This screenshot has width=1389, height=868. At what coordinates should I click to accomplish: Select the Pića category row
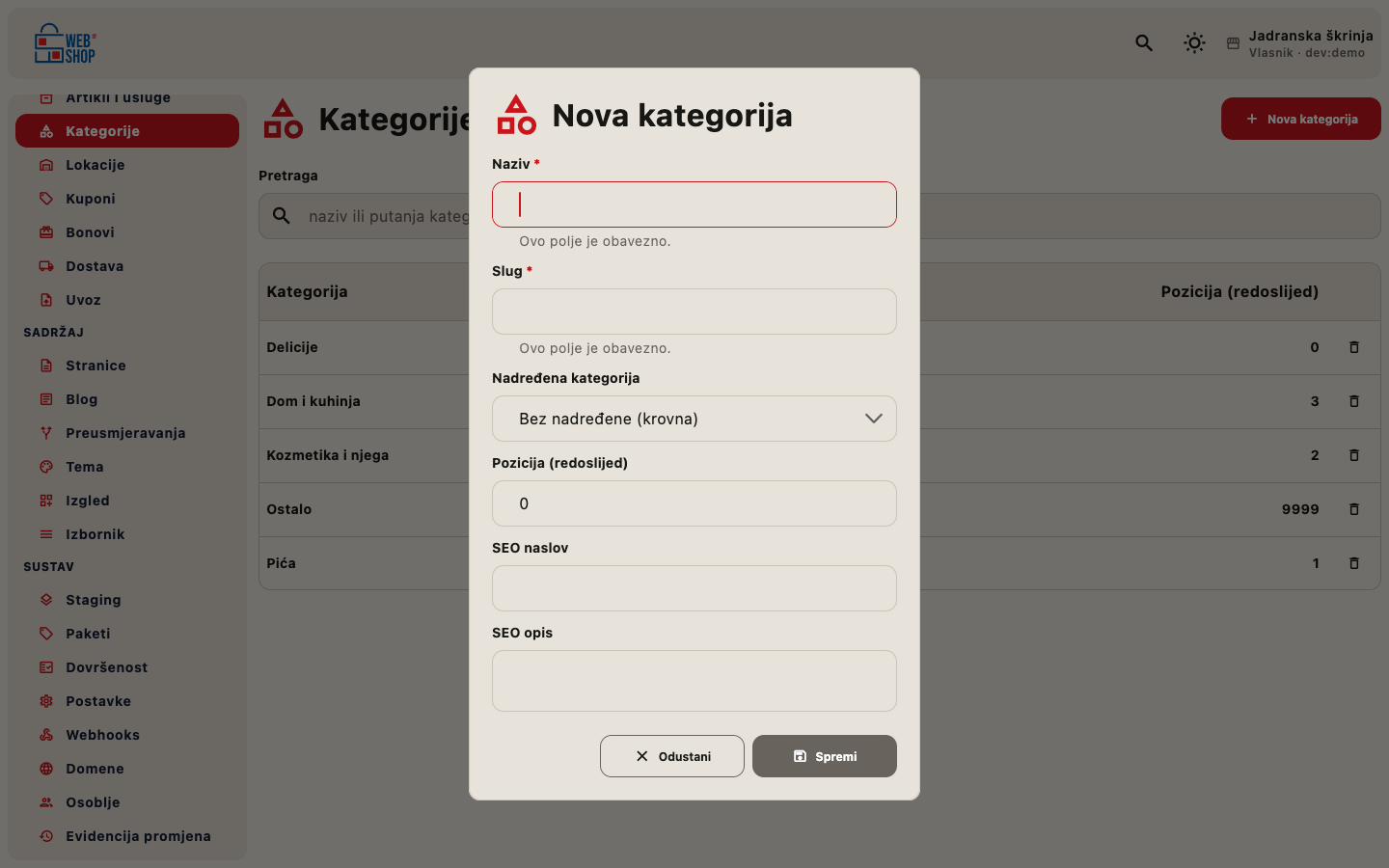[x=820, y=563]
